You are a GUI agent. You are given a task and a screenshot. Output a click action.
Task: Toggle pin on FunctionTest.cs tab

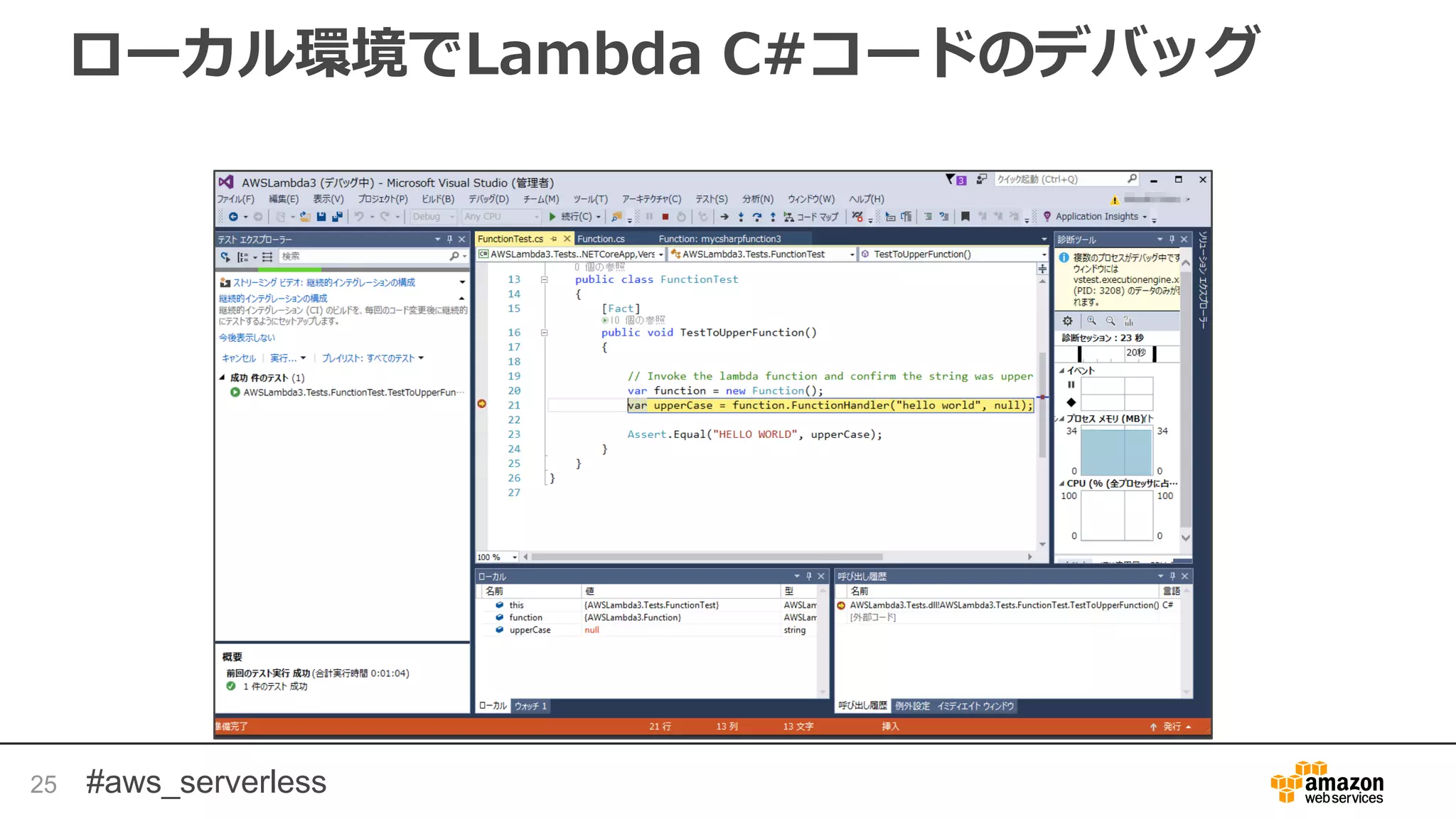[554, 239]
